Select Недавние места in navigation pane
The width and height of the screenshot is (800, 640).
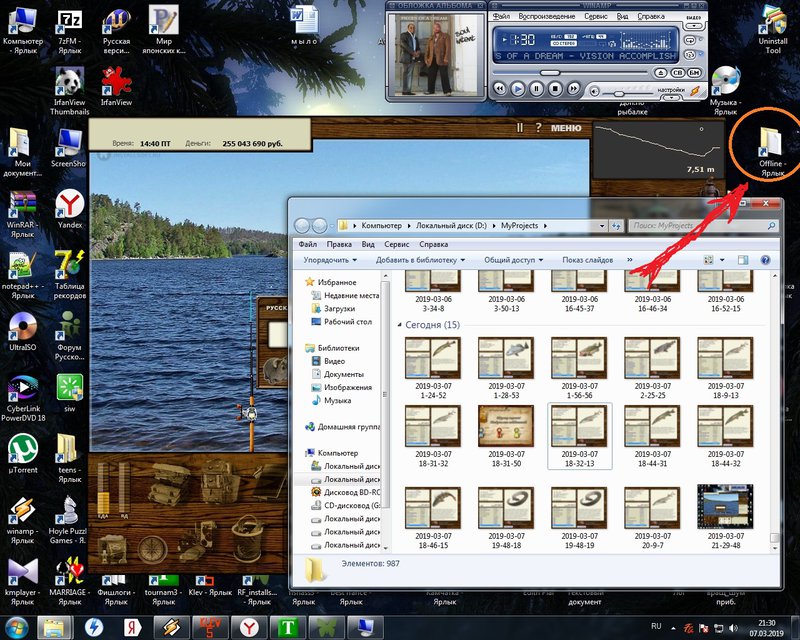pos(345,295)
